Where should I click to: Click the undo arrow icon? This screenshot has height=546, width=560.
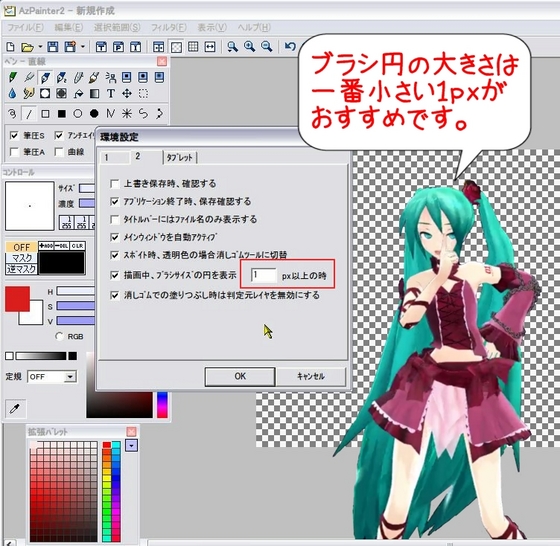pos(290,46)
